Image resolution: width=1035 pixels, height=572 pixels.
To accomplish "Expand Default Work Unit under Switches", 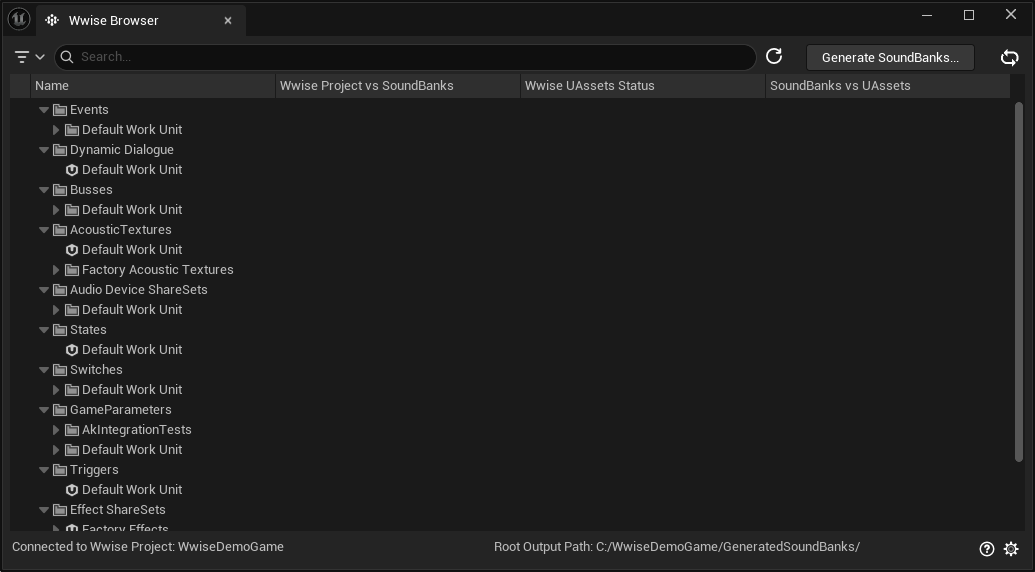I will pos(56,390).
